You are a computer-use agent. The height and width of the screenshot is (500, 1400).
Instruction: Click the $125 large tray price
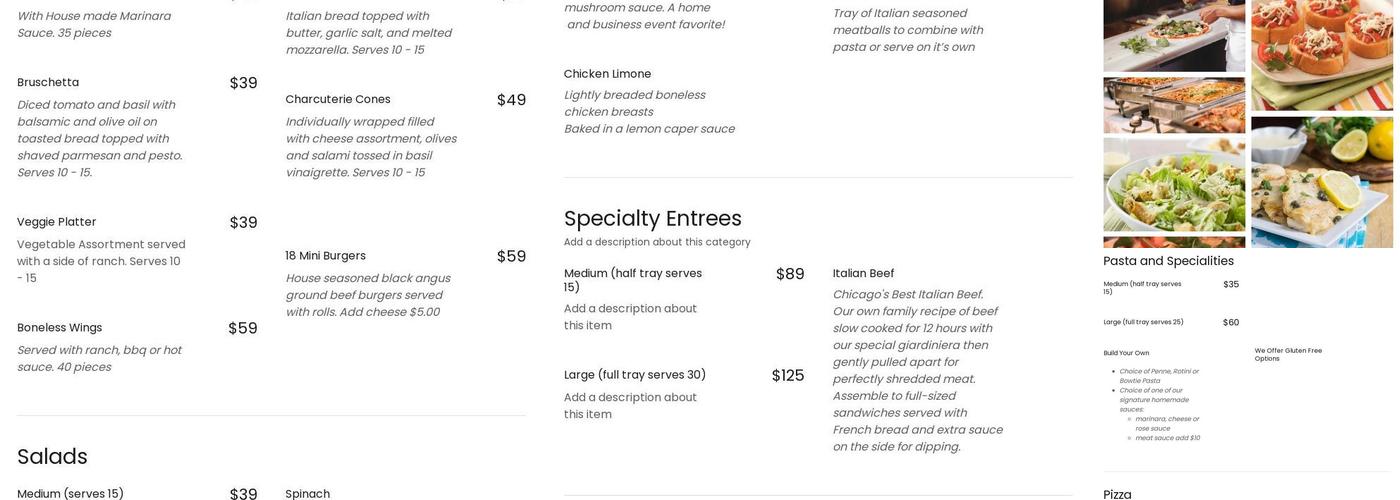point(788,376)
